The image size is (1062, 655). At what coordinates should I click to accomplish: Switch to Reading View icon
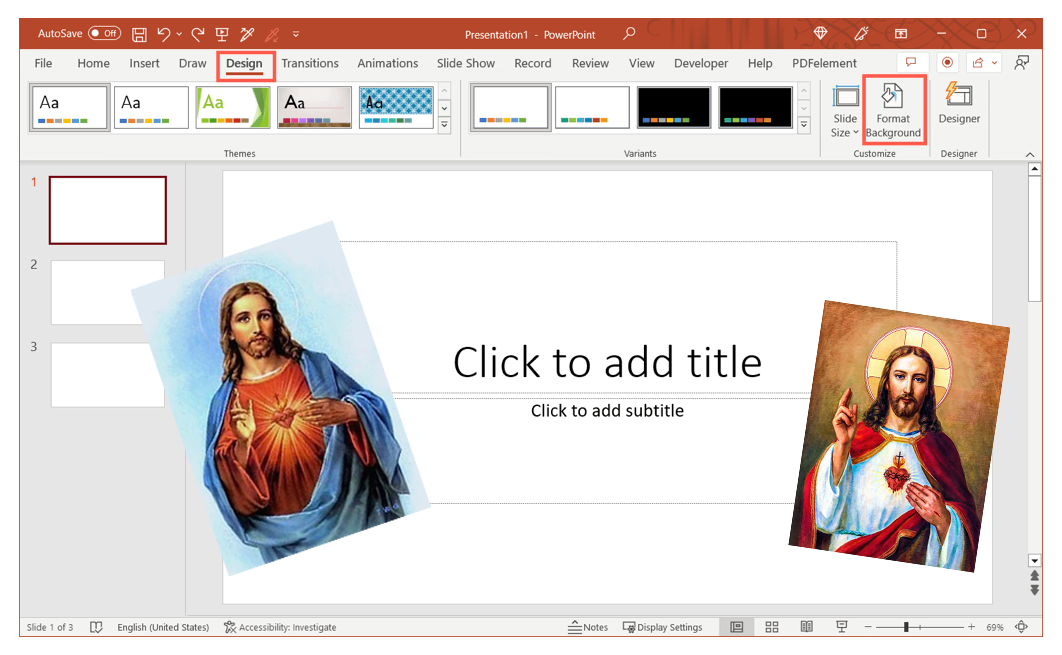click(806, 627)
